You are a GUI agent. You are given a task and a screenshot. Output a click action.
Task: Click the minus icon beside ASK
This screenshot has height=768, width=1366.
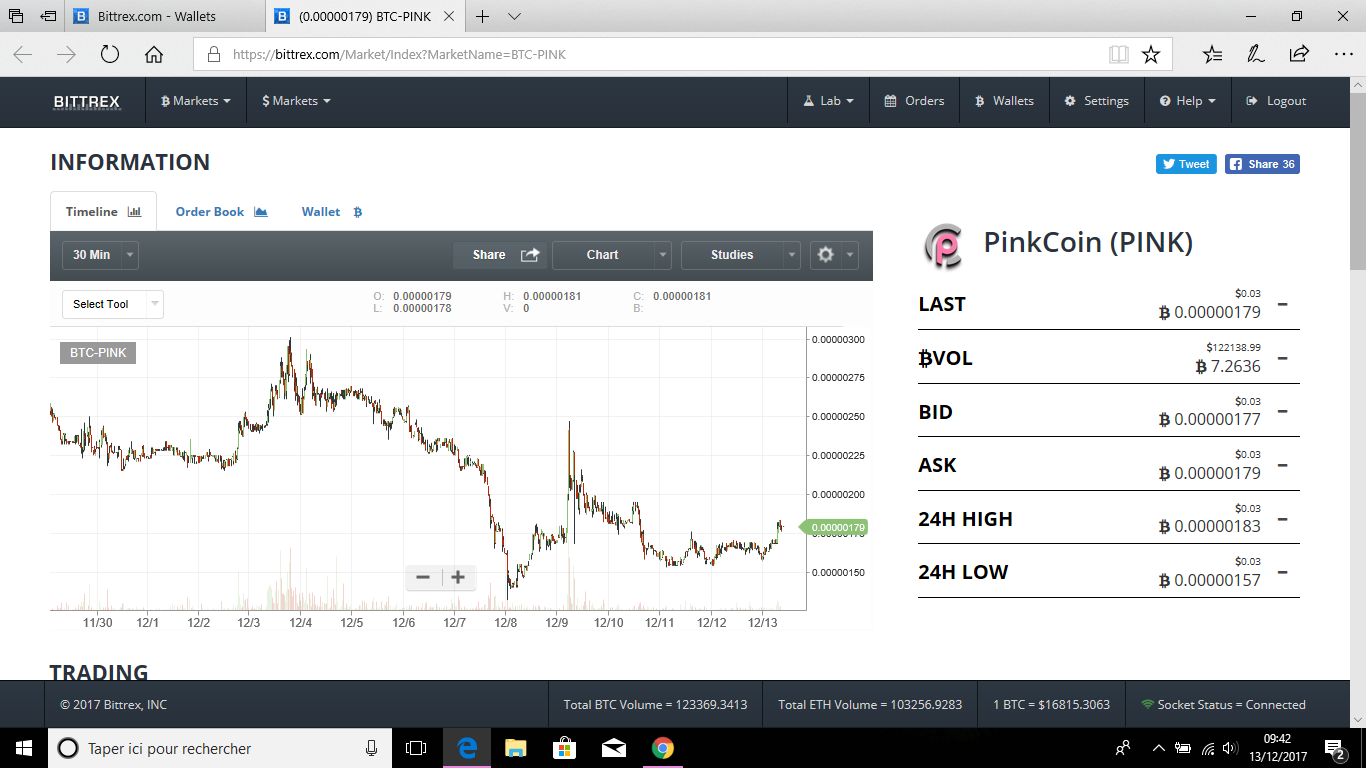pyautogui.click(x=1283, y=465)
